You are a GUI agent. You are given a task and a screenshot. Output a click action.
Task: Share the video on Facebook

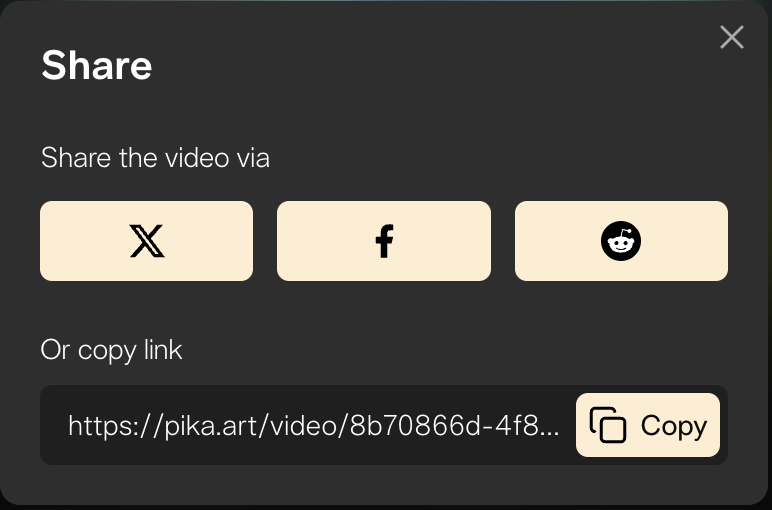(384, 241)
